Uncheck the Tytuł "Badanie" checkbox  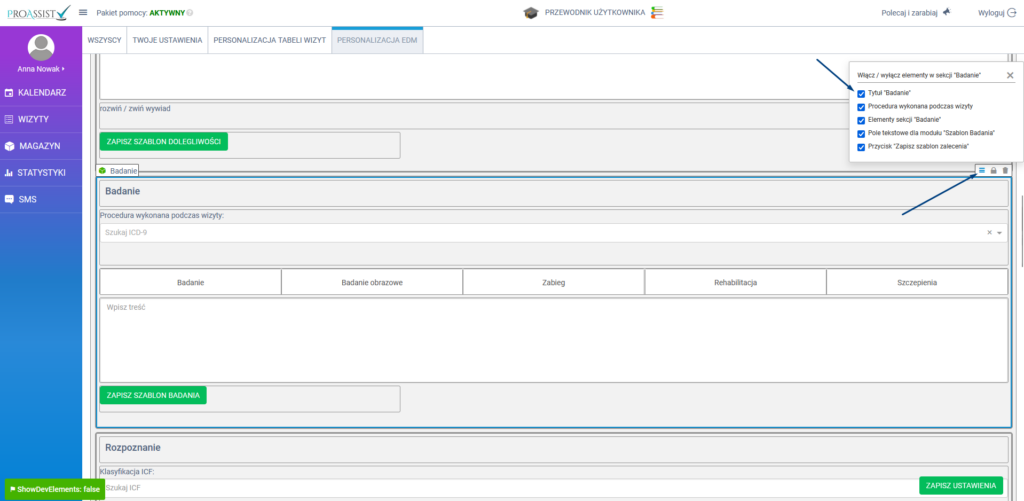pos(861,93)
